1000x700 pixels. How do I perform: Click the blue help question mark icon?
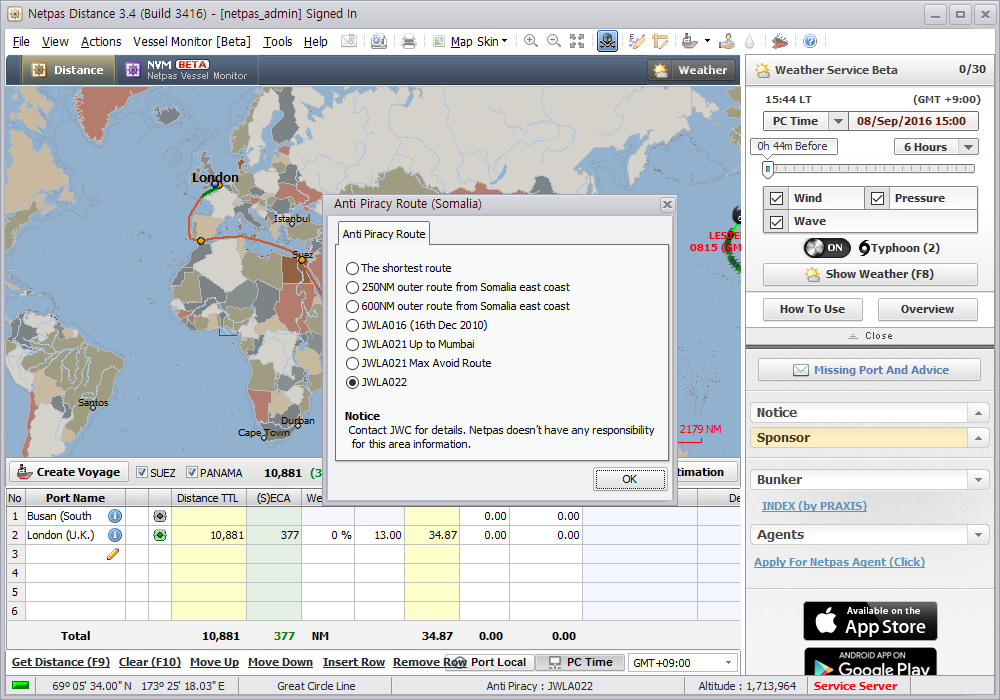point(810,41)
